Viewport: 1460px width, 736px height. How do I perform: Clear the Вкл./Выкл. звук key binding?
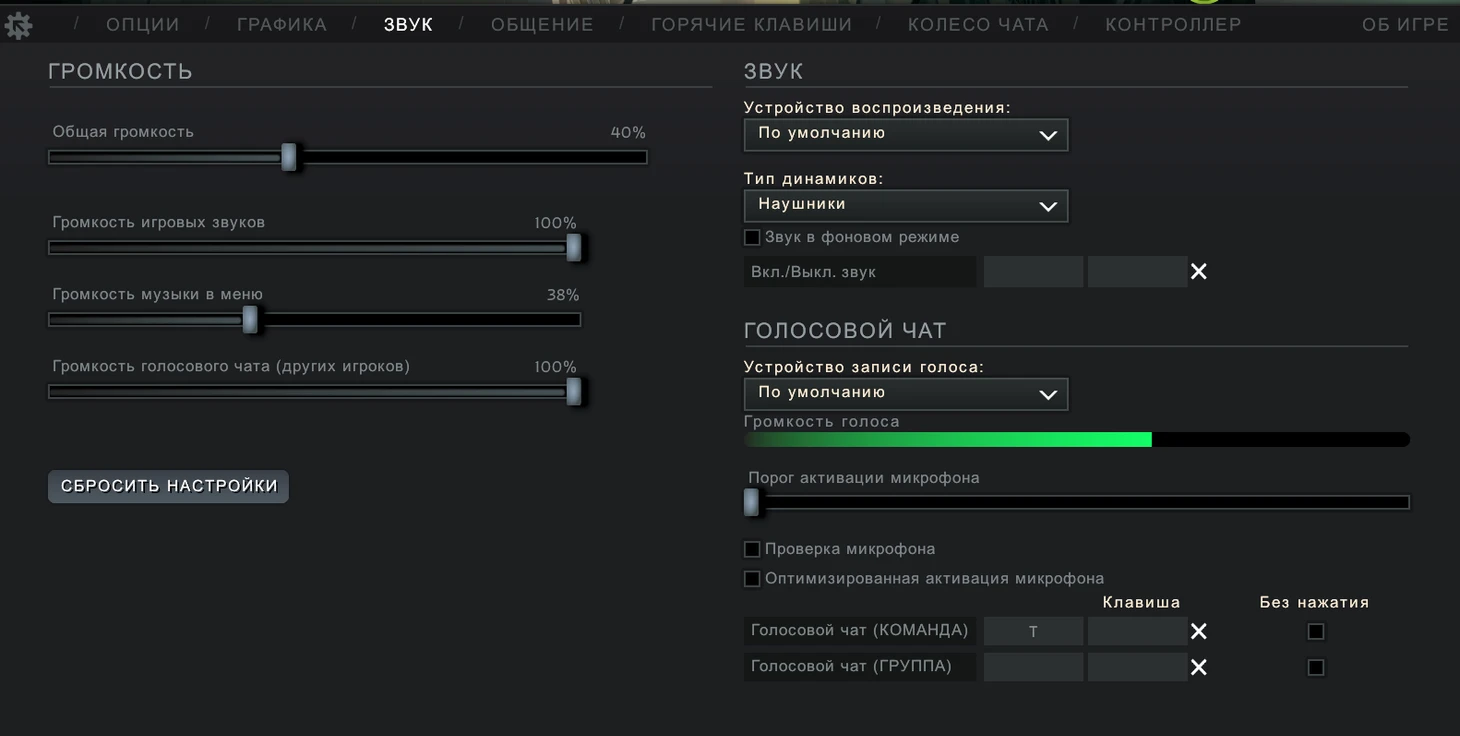coord(1198,272)
